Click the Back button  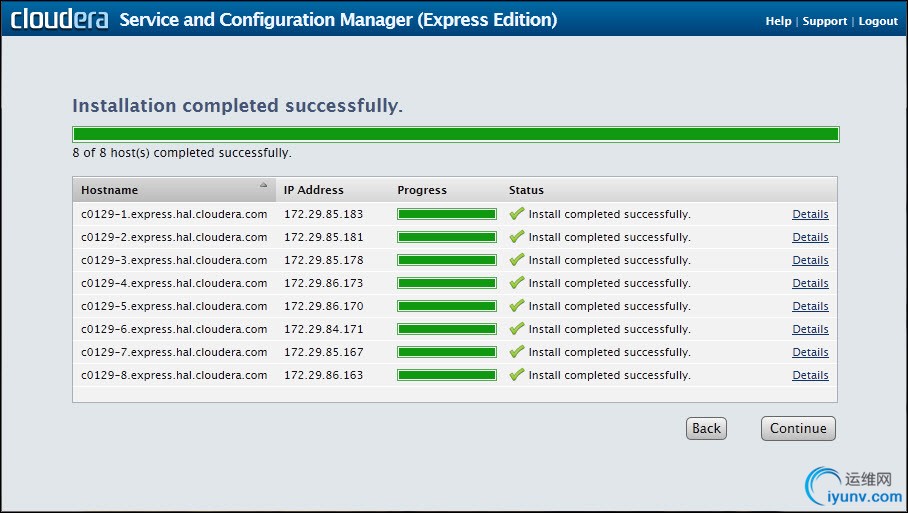pos(706,428)
